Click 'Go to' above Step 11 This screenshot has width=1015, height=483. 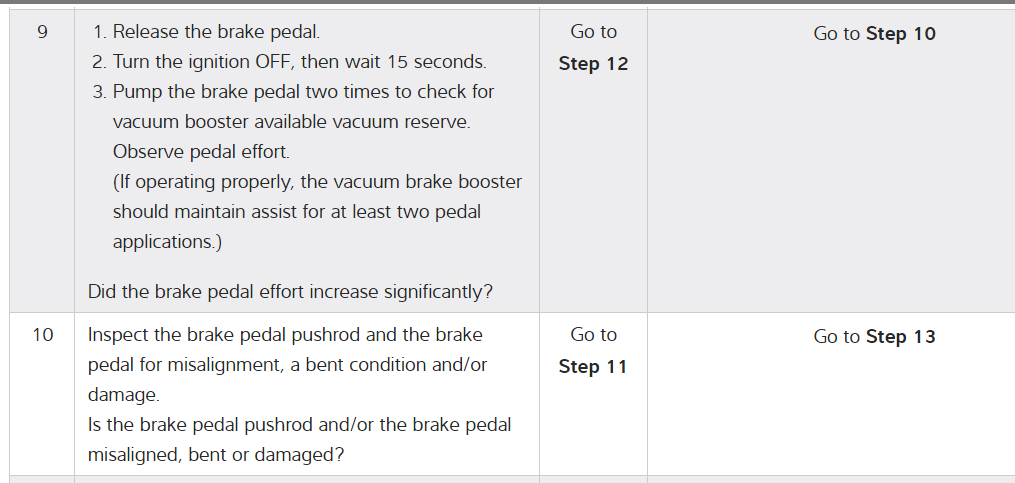(x=593, y=335)
